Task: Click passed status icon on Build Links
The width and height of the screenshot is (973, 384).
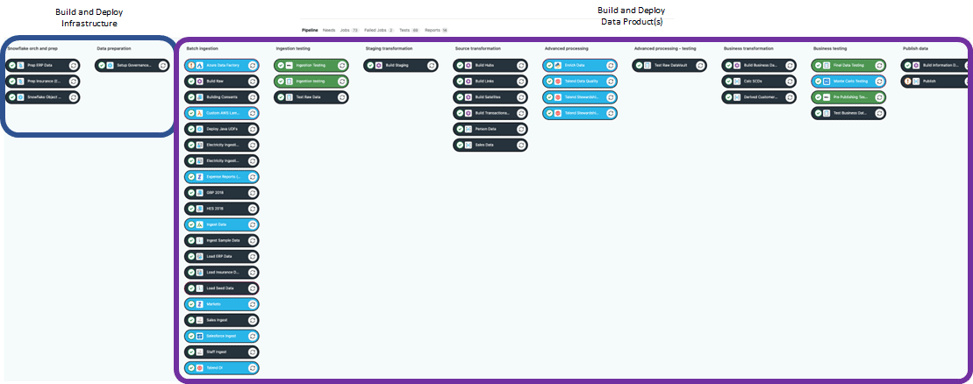Action: 460,81
